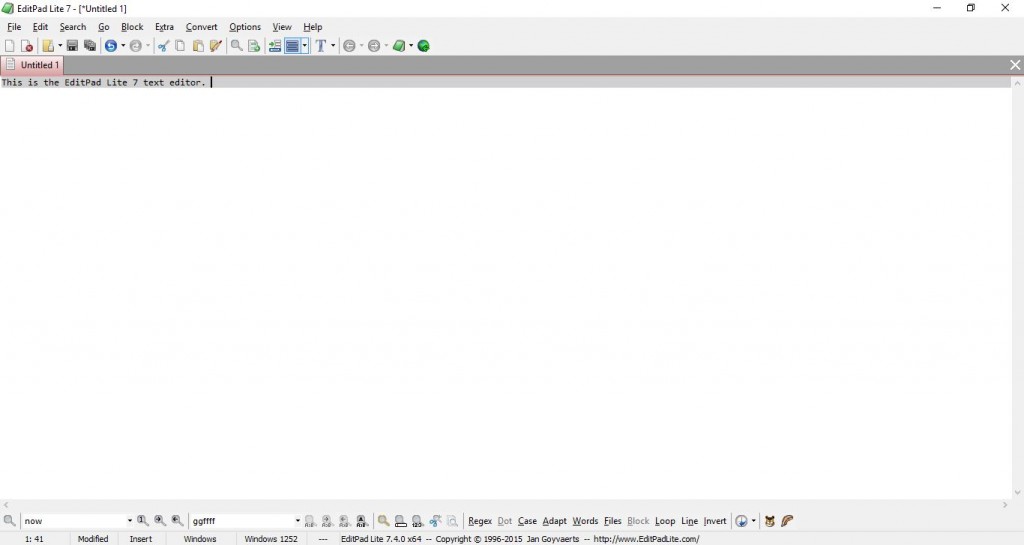Open RegexBuddy via the owl-face icon
The image size is (1024, 545).
click(770, 521)
